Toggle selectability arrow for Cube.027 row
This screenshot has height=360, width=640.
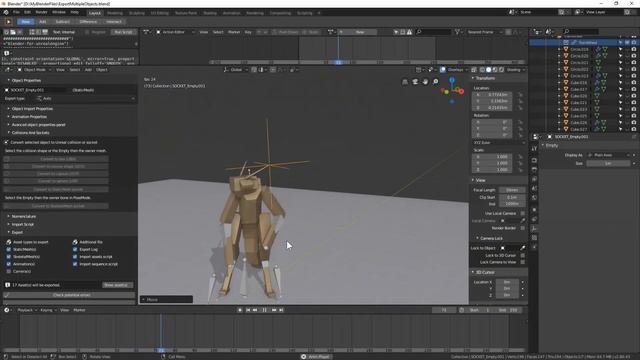click(621, 129)
